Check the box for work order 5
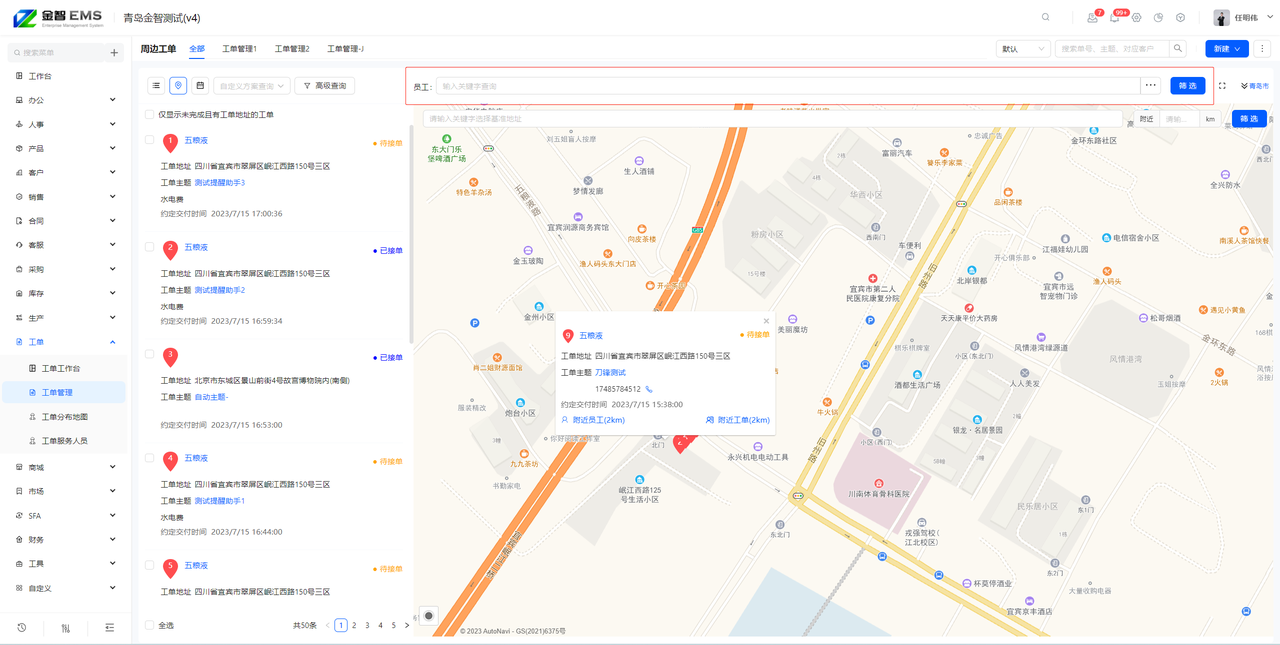1280x645 pixels. [x=150, y=565]
